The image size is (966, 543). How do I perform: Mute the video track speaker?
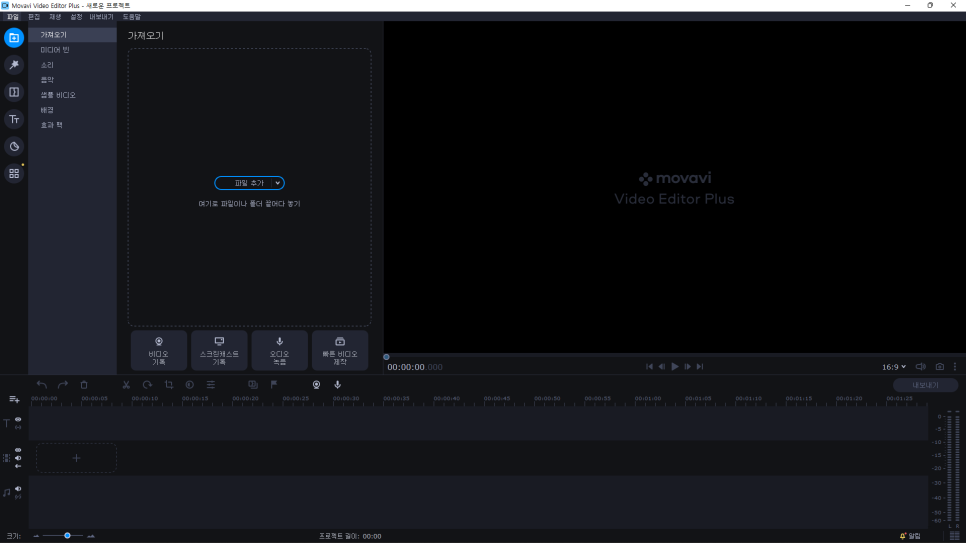point(18,458)
